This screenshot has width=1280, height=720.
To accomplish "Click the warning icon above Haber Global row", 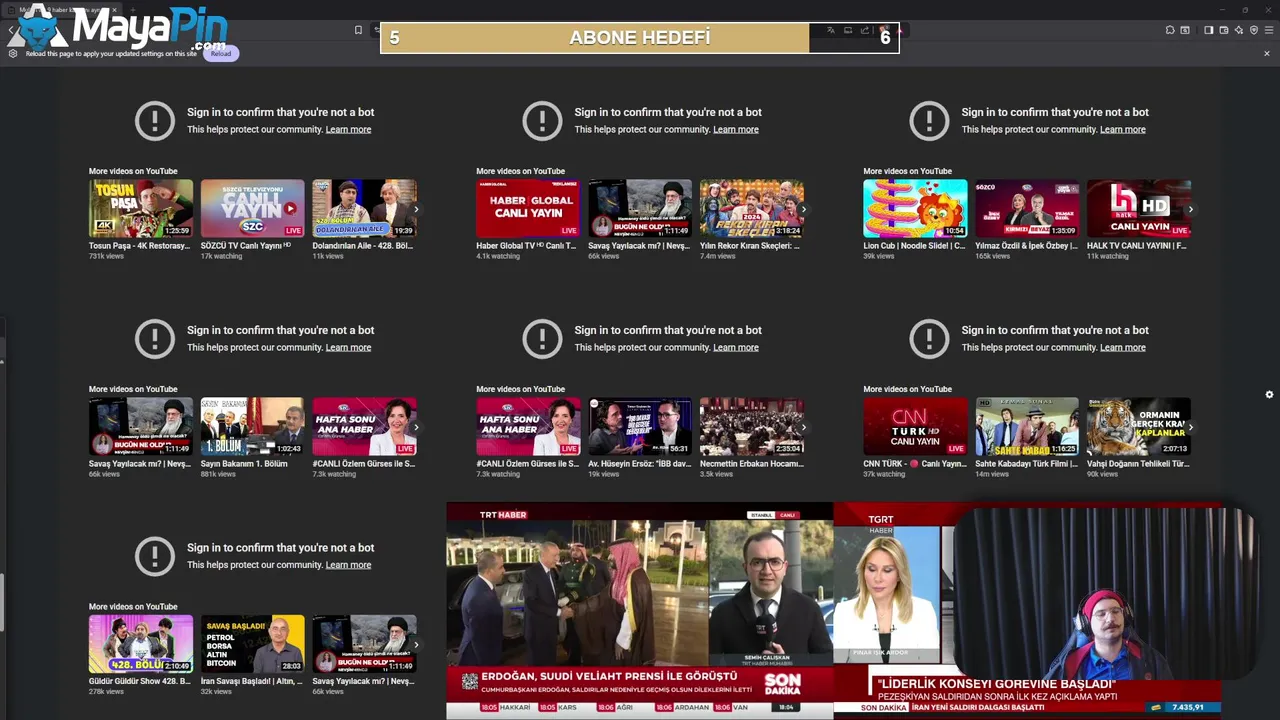I will pyautogui.click(x=542, y=120).
